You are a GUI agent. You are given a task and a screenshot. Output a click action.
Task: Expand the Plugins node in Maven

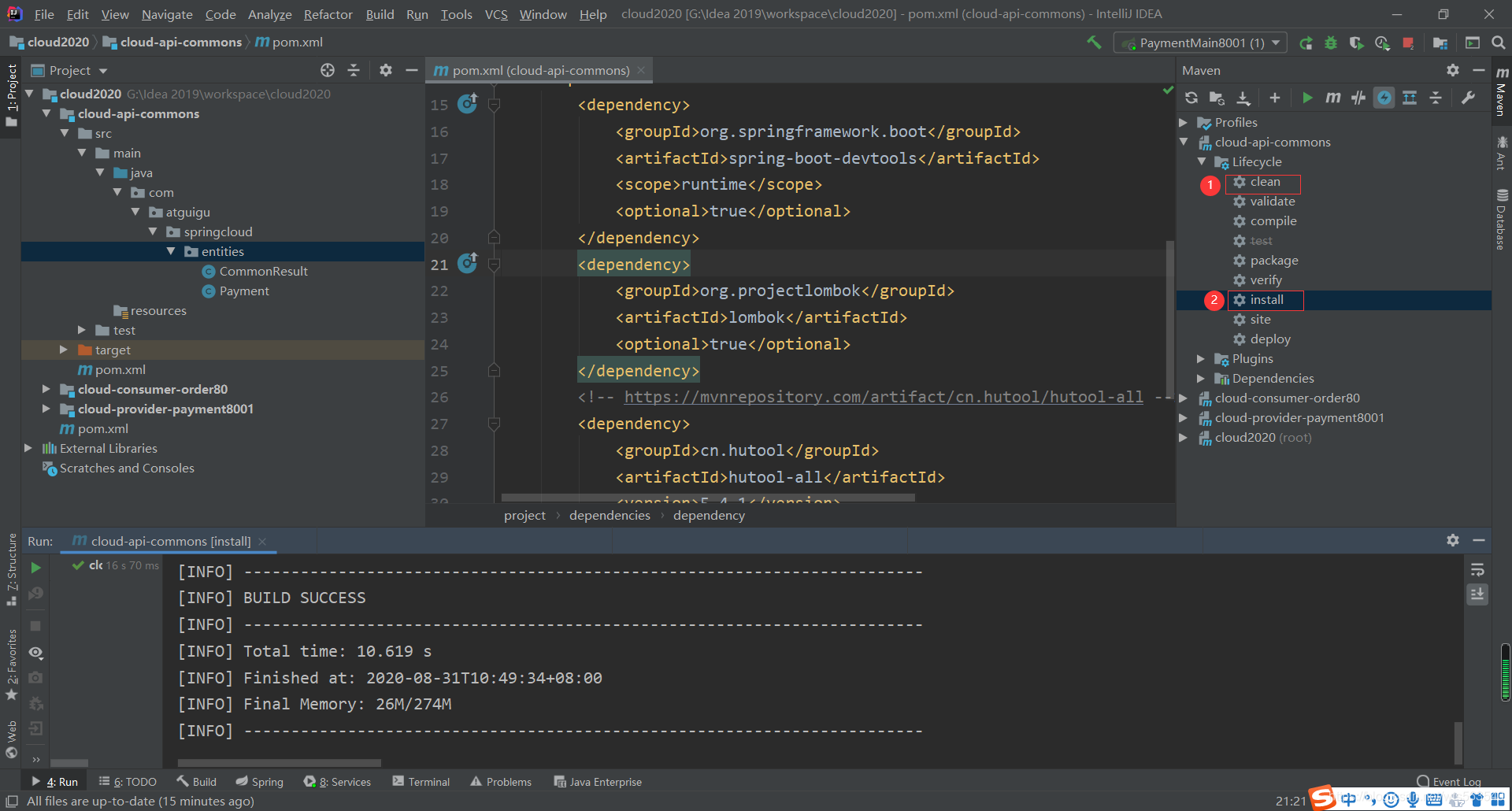tap(1201, 358)
